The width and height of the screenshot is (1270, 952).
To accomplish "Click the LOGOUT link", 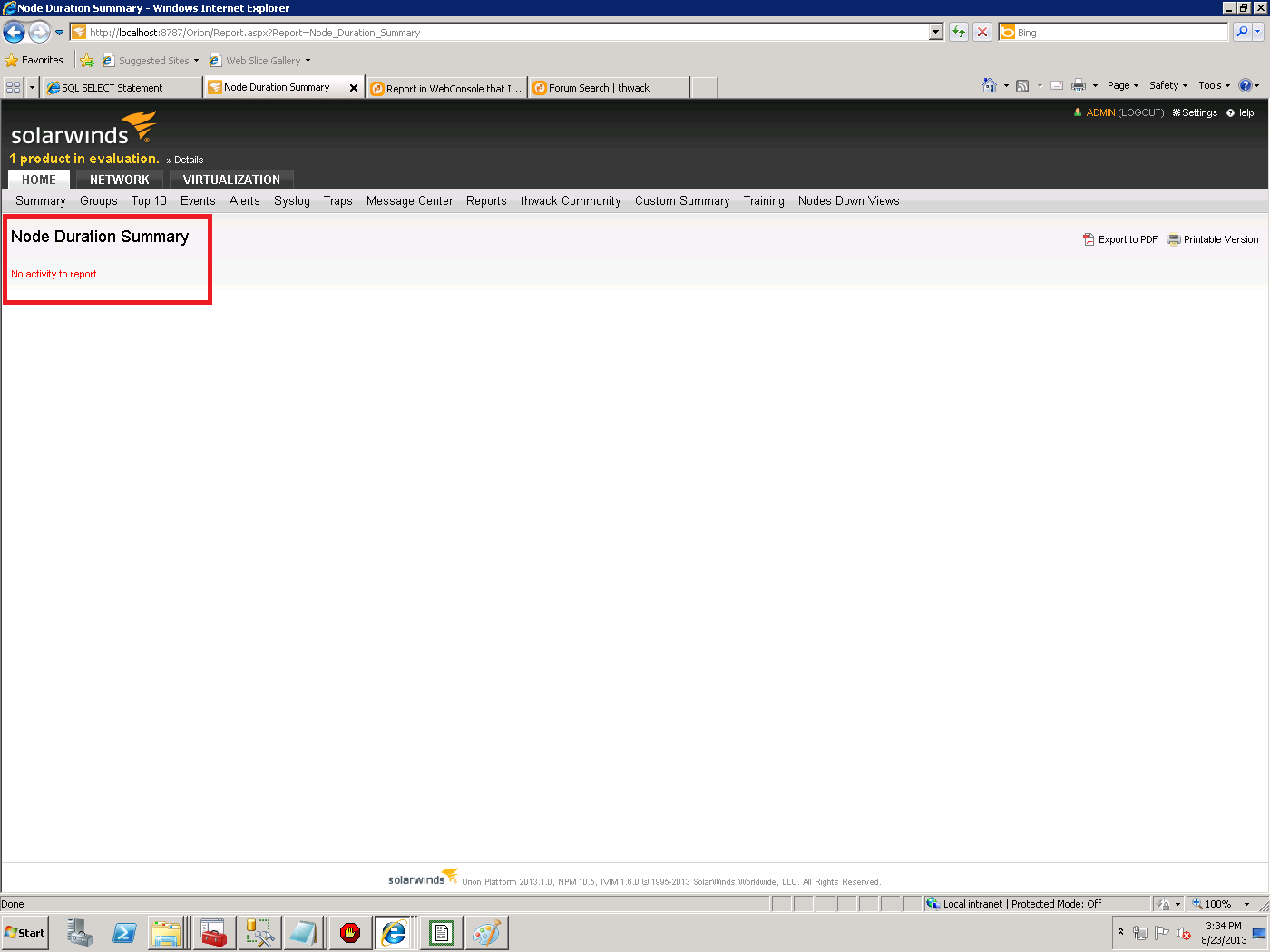I will click(x=1141, y=112).
